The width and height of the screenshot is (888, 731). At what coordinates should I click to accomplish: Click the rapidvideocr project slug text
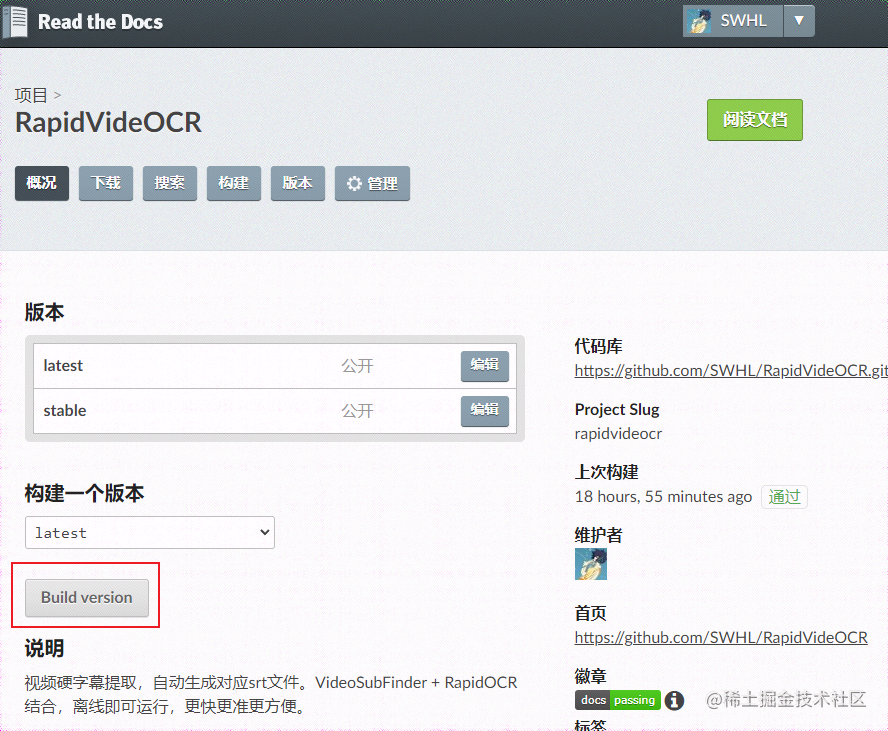click(618, 434)
